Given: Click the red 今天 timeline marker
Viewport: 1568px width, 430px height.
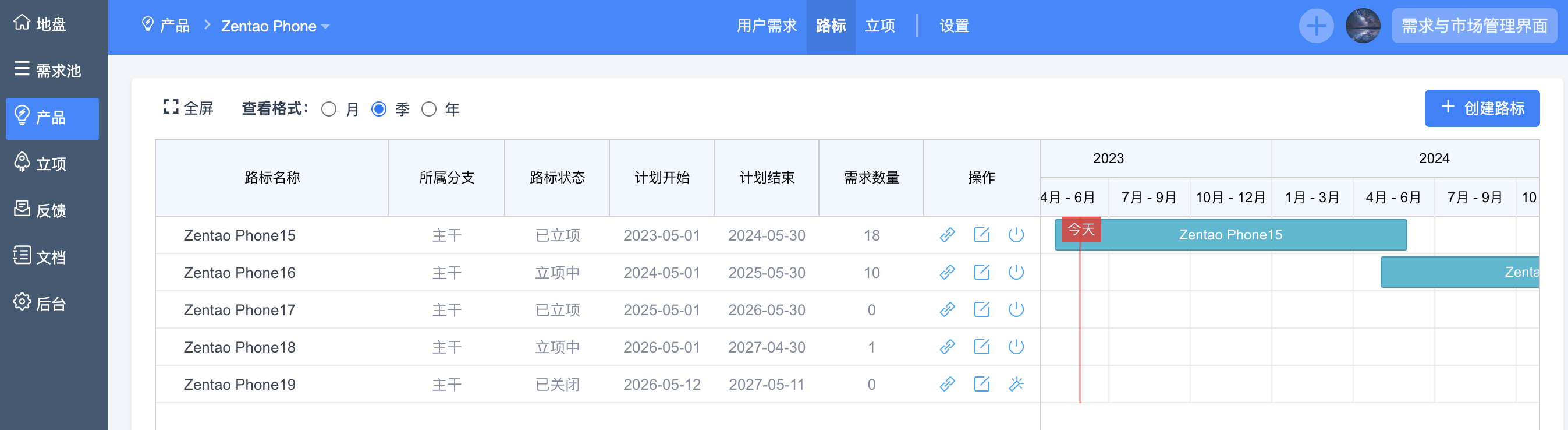Looking at the screenshot, I should click(1081, 230).
